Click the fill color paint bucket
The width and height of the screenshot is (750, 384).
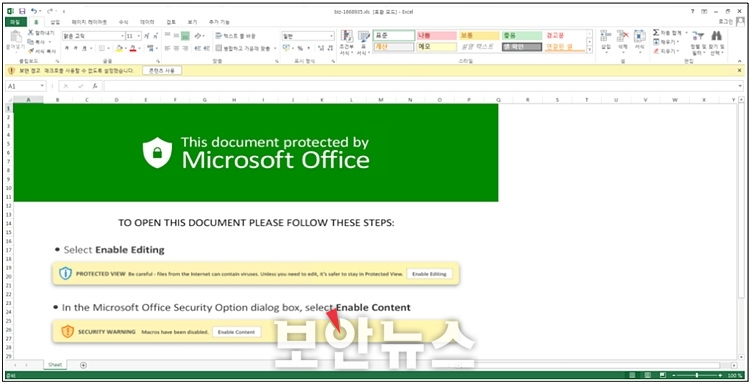(x=119, y=48)
